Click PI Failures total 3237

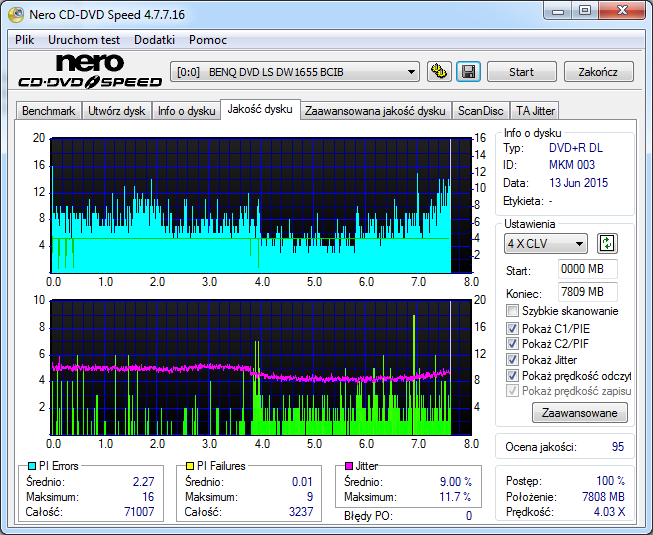tap(301, 512)
